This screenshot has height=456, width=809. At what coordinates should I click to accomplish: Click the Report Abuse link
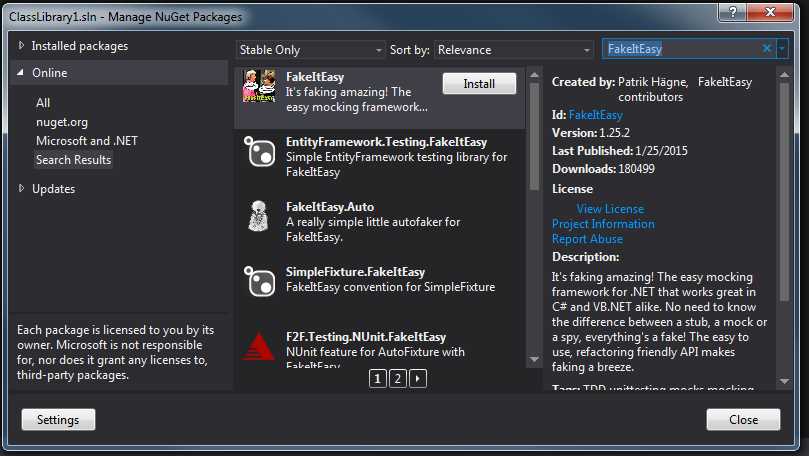587,239
